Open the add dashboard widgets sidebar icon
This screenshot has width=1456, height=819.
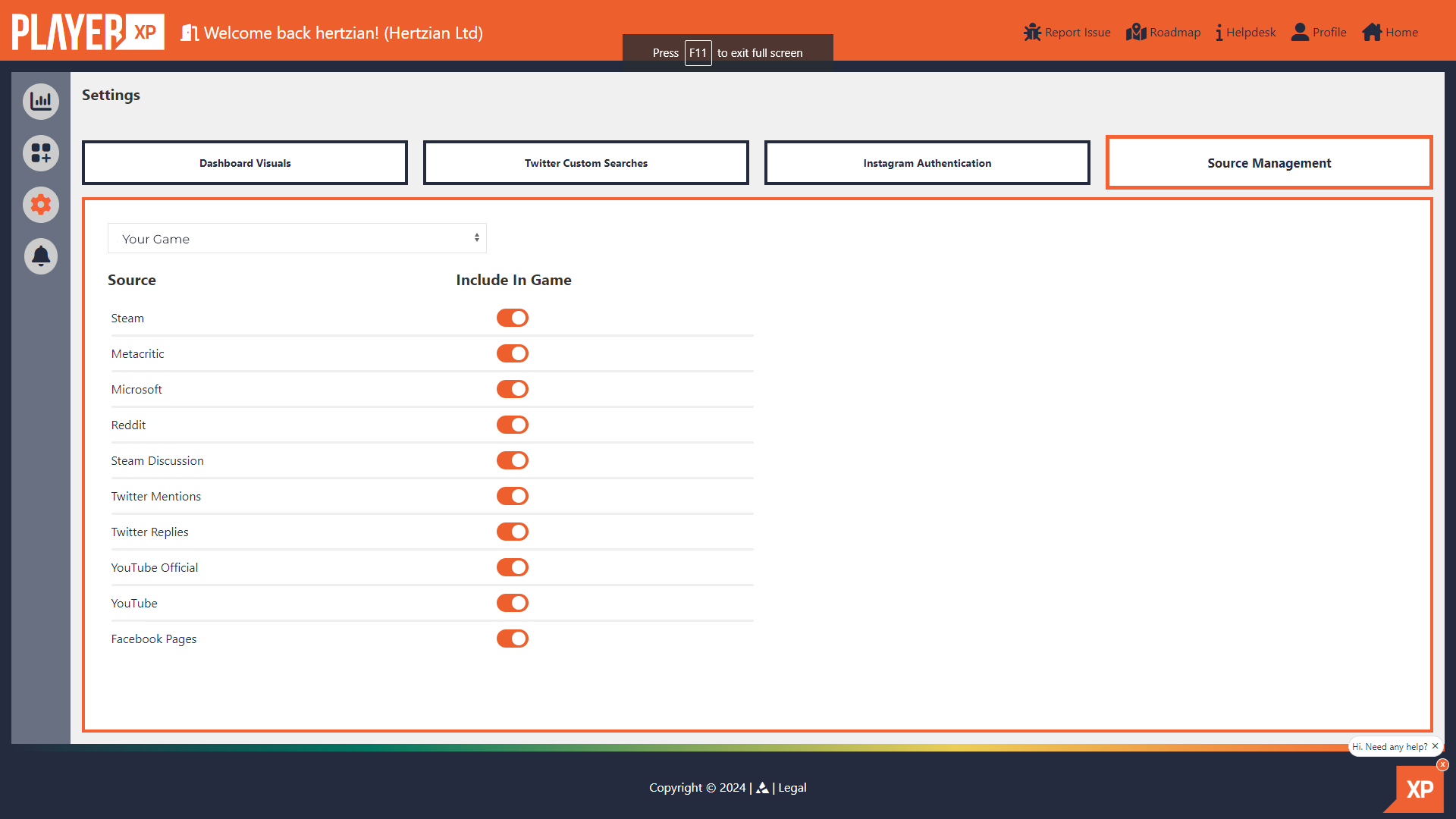(x=41, y=153)
